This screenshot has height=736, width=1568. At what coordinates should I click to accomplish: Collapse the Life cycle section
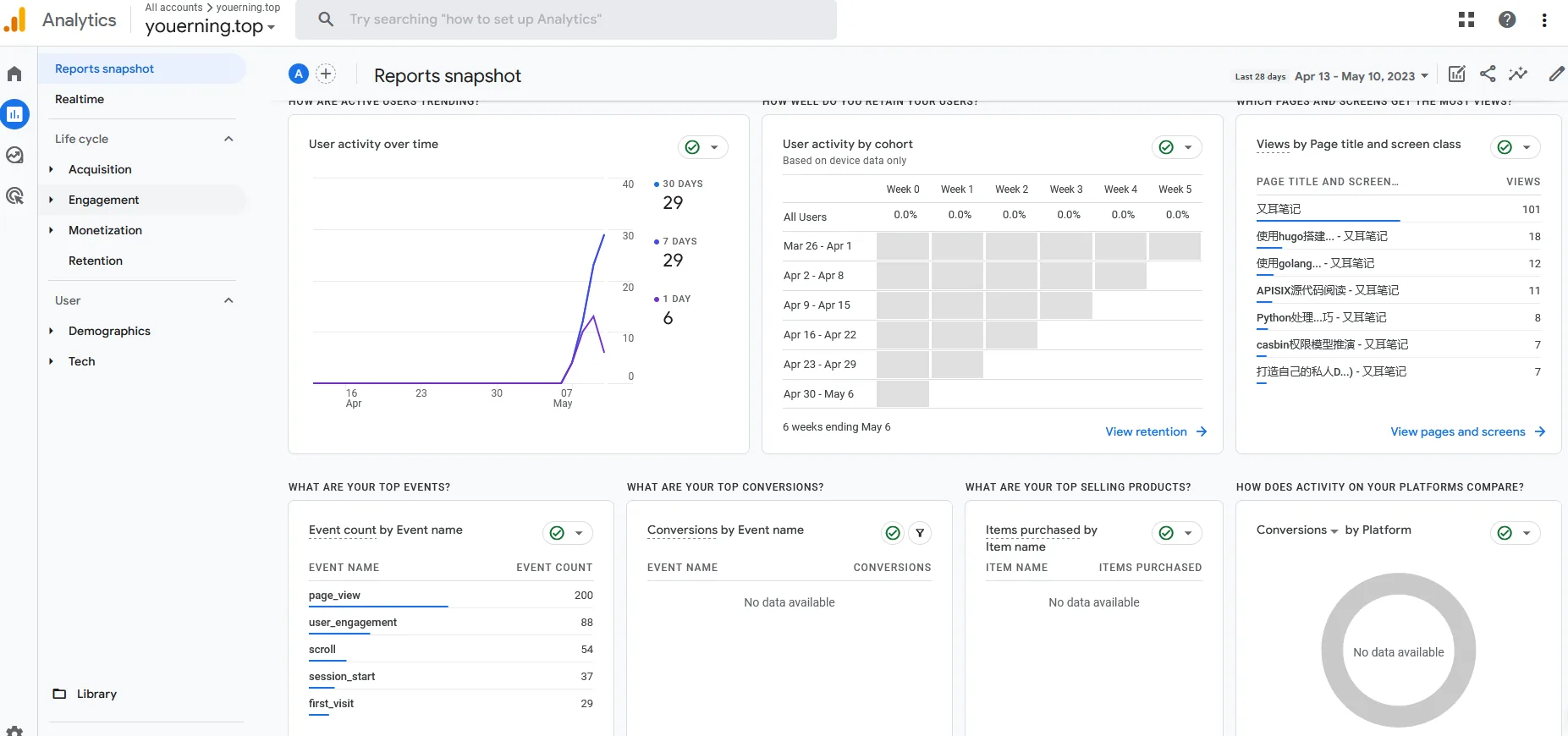coord(228,139)
